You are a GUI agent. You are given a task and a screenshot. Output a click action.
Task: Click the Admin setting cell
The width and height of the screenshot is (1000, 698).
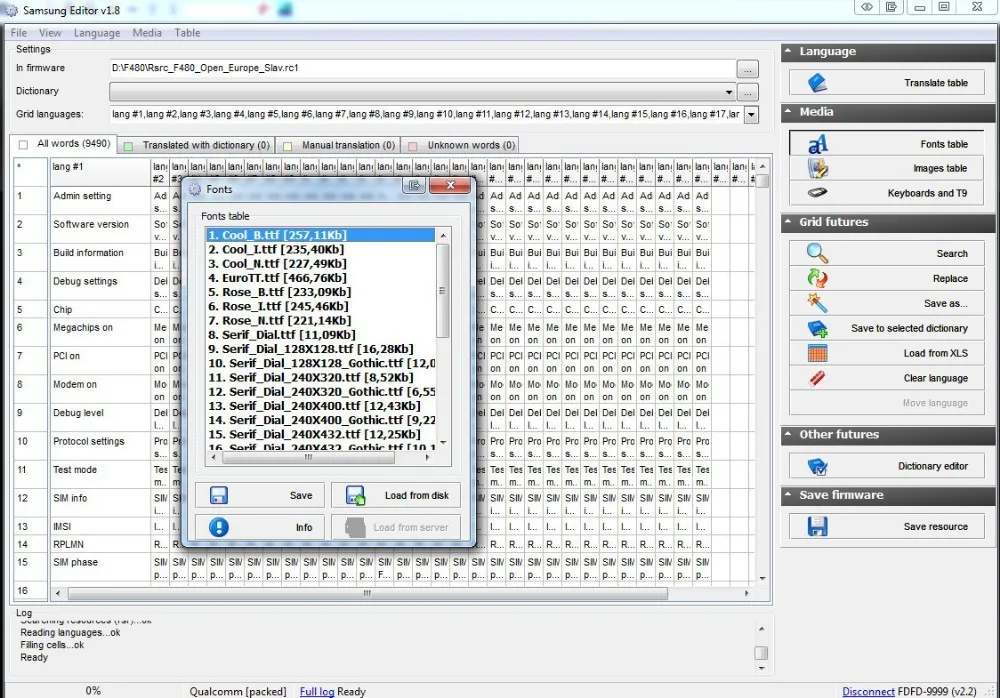[99, 200]
